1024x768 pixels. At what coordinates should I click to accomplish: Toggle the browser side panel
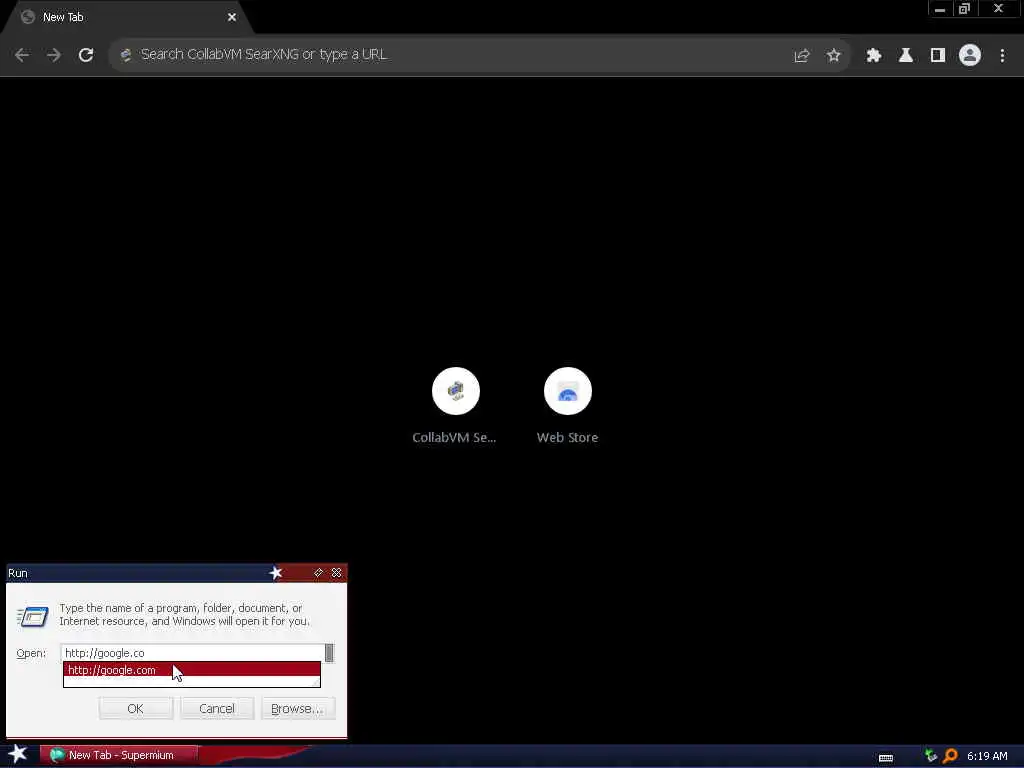(x=937, y=56)
